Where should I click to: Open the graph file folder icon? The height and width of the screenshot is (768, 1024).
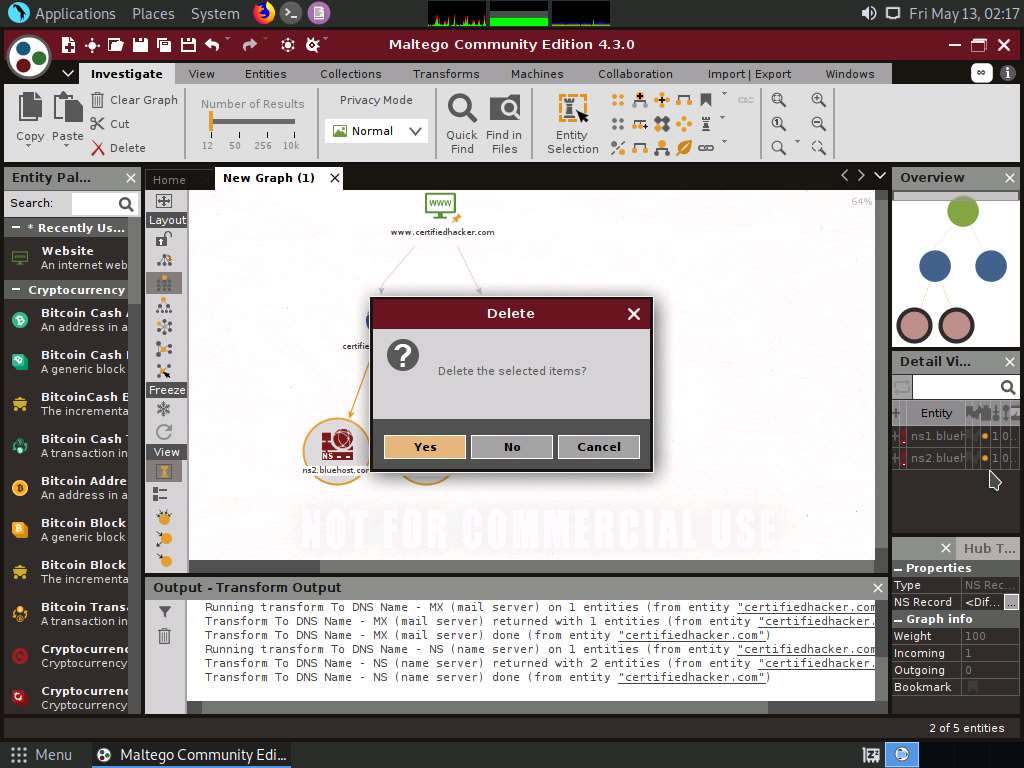point(116,44)
